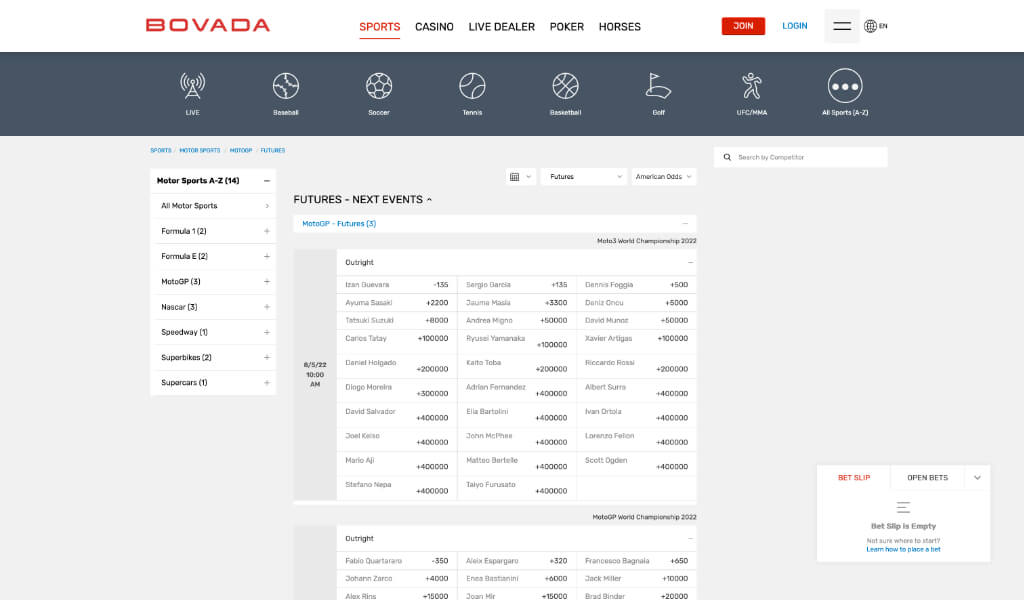The height and width of the screenshot is (600, 1024).
Task: Expand Supercars (1) category
Action: click(x=266, y=383)
